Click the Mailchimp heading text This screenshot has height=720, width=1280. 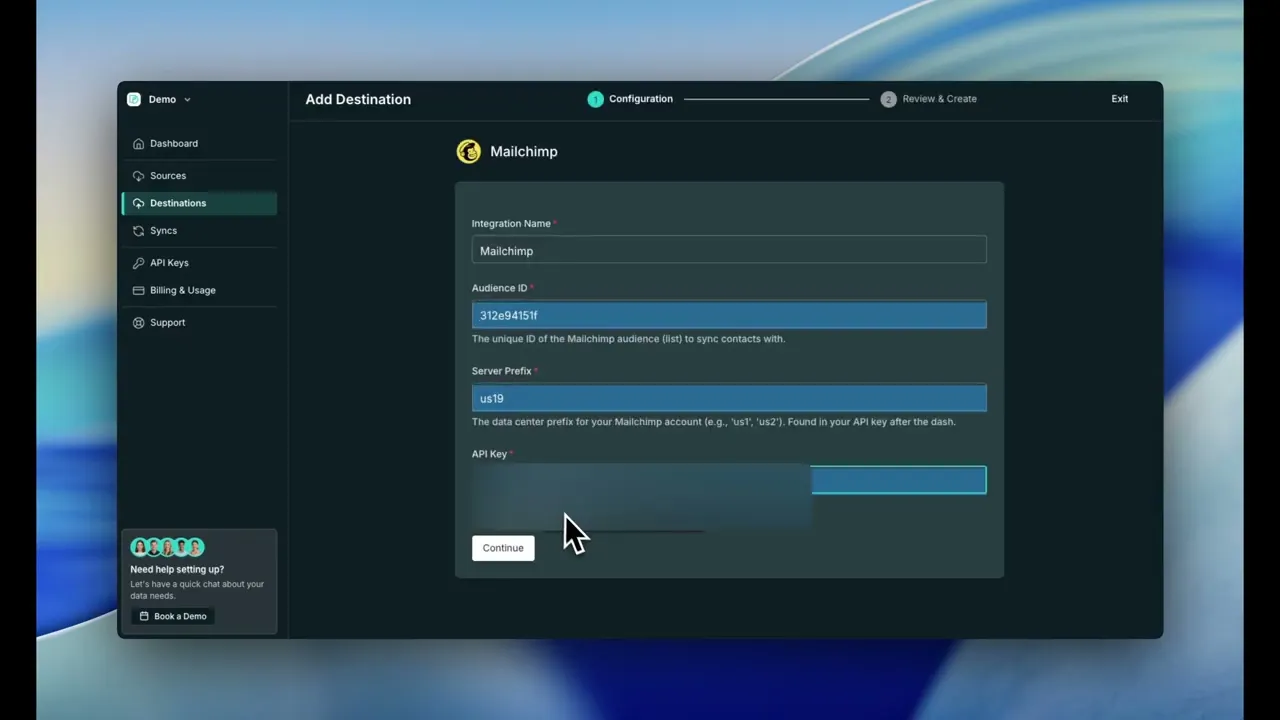tap(524, 151)
